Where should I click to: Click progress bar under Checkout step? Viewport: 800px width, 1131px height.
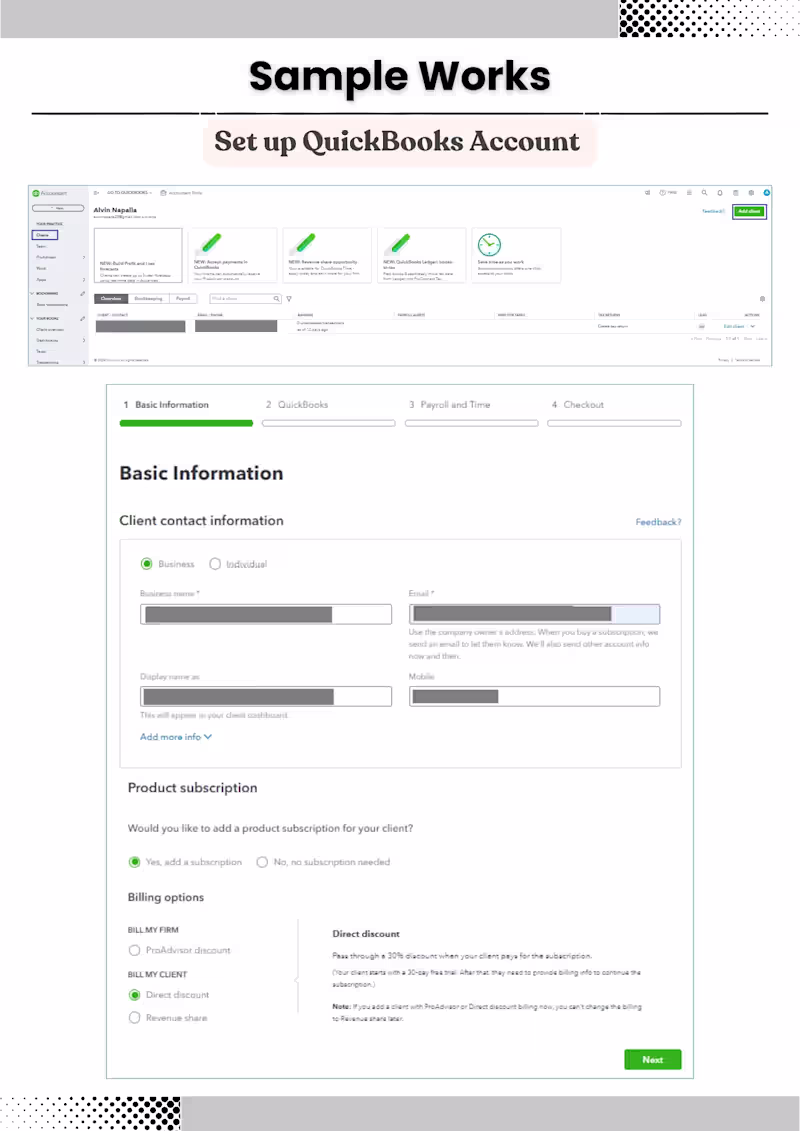[615, 423]
